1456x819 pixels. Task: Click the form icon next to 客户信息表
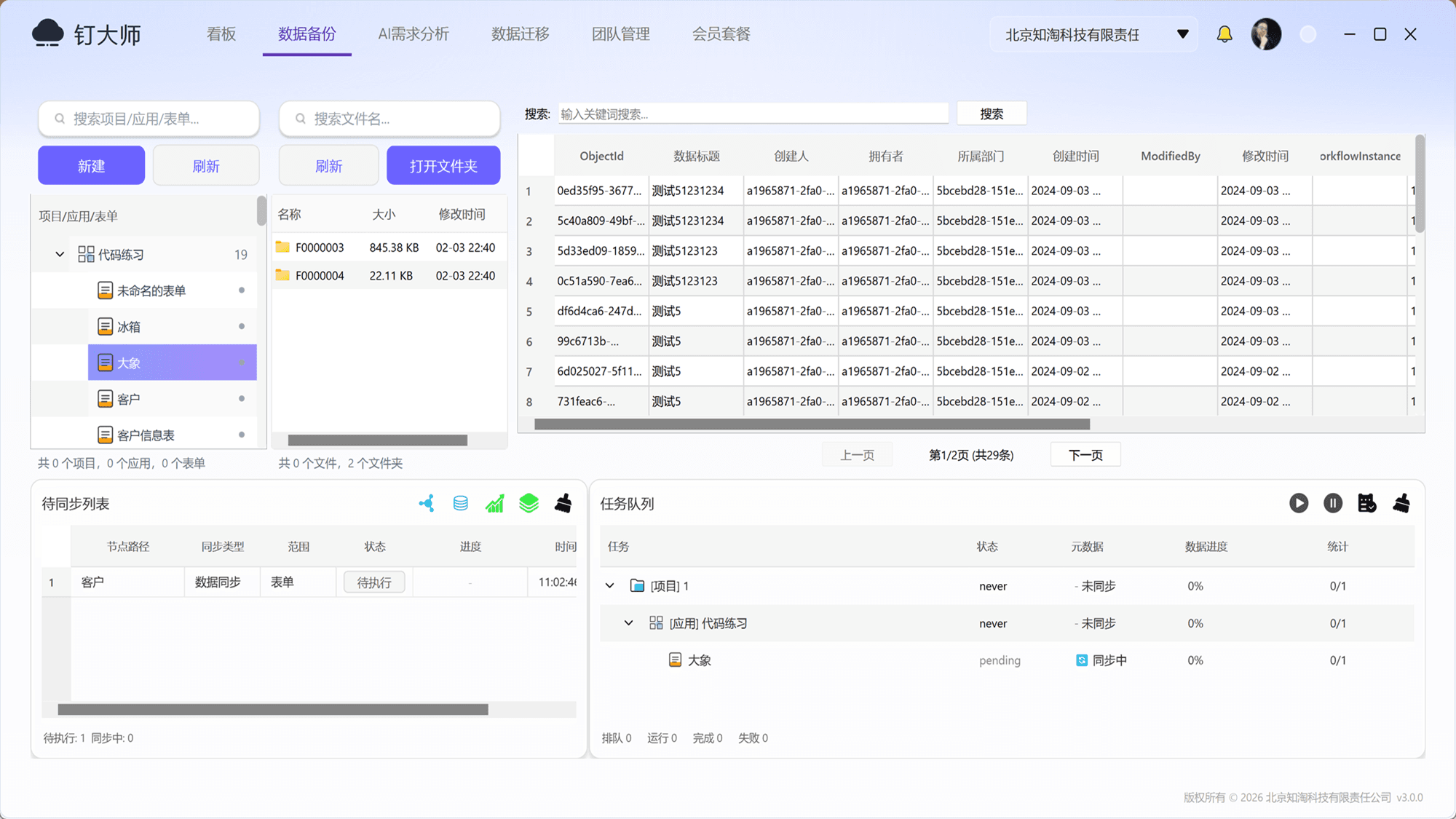click(105, 435)
